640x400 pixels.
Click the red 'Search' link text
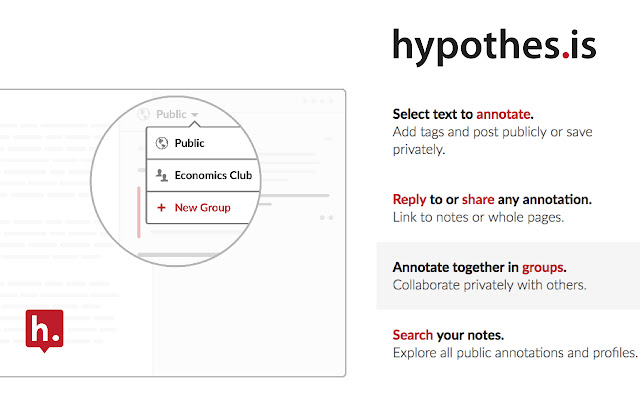click(413, 334)
